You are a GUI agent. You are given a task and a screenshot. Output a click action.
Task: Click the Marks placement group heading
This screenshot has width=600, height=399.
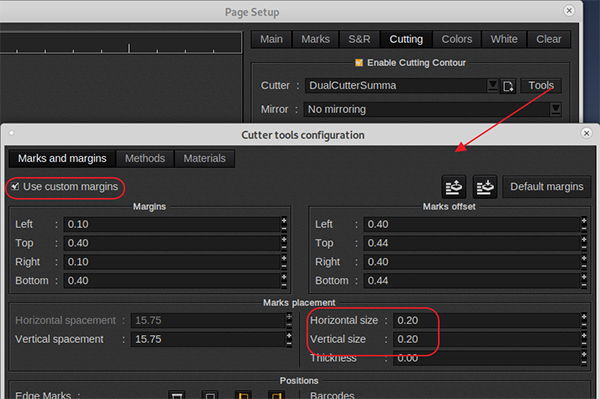click(299, 303)
